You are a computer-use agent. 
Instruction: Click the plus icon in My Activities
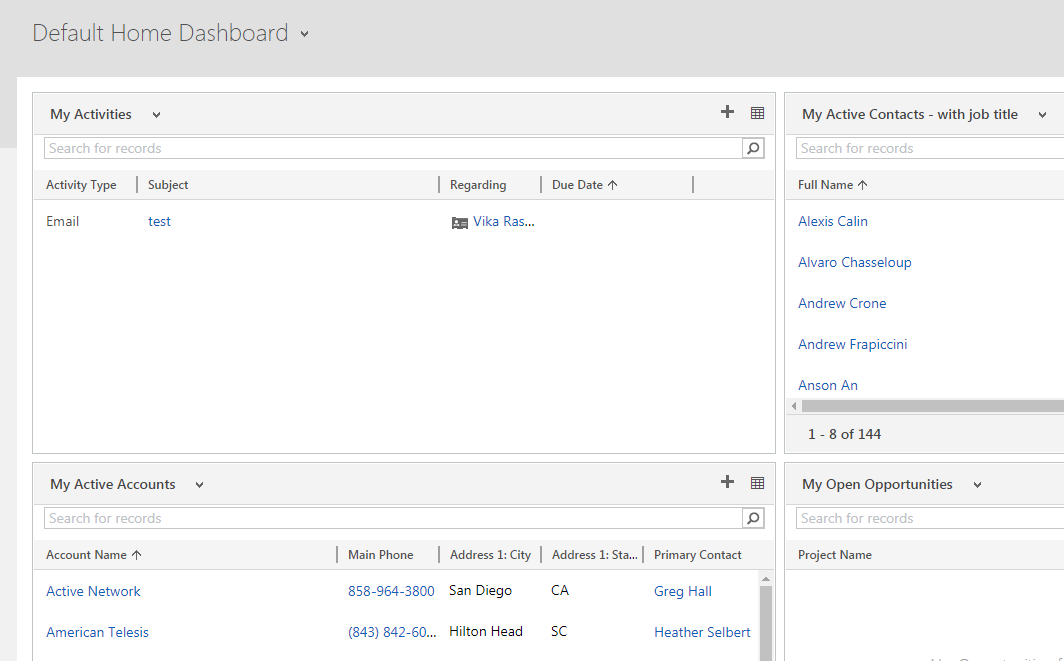pyautogui.click(x=727, y=113)
